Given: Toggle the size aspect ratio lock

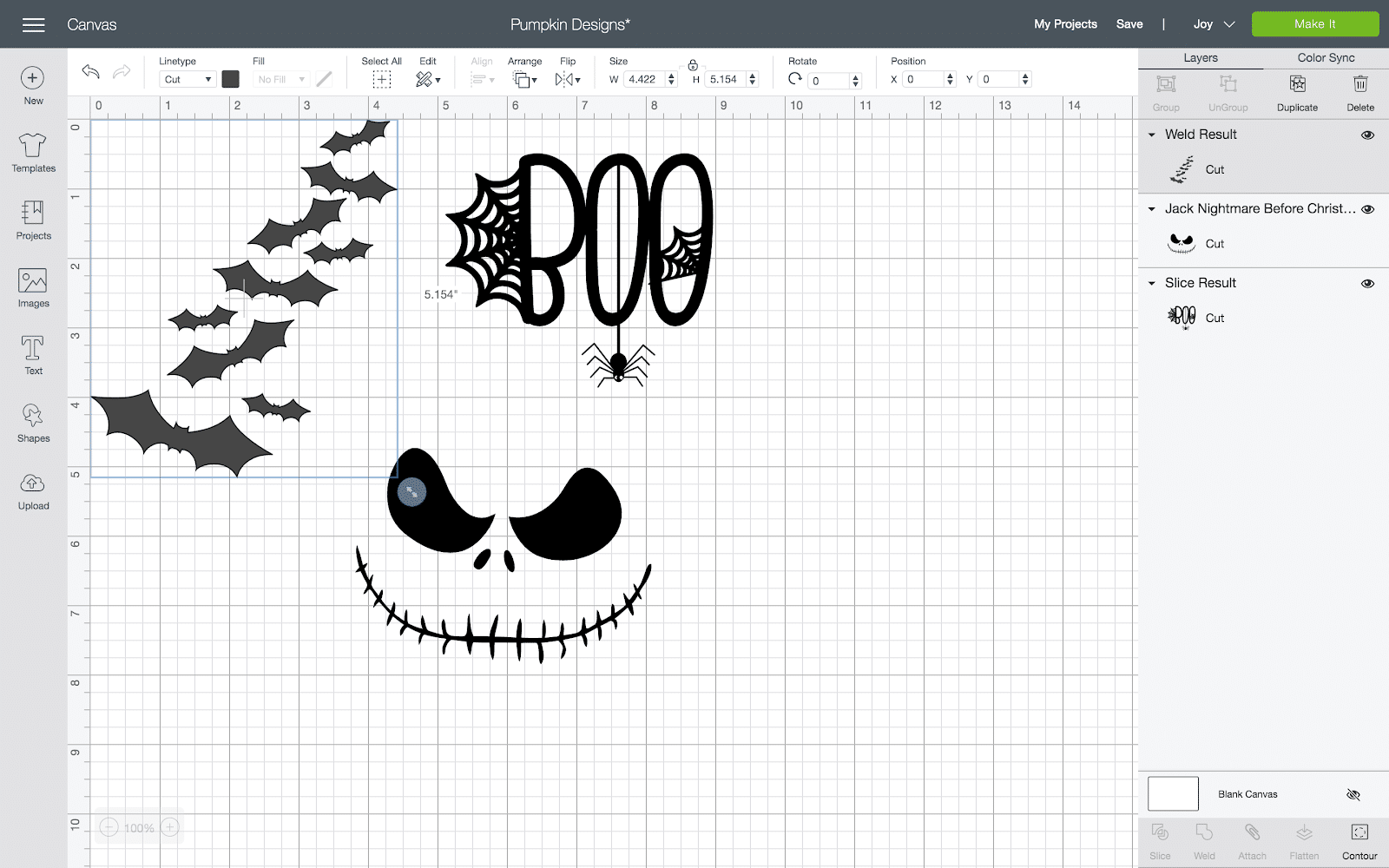Looking at the screenshot, I should pos(693,65).
